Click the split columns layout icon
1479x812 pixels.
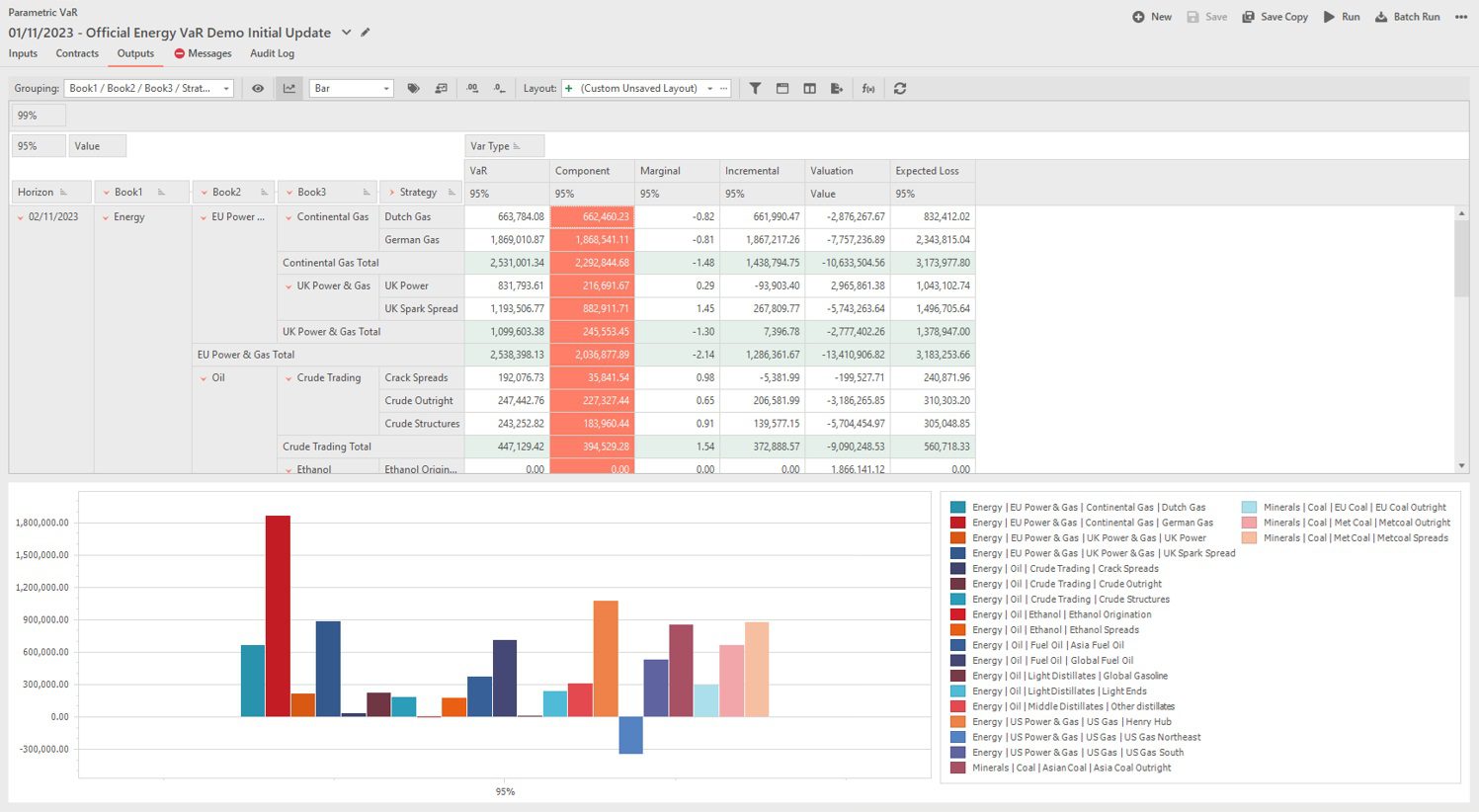click(x=809, y=88)
